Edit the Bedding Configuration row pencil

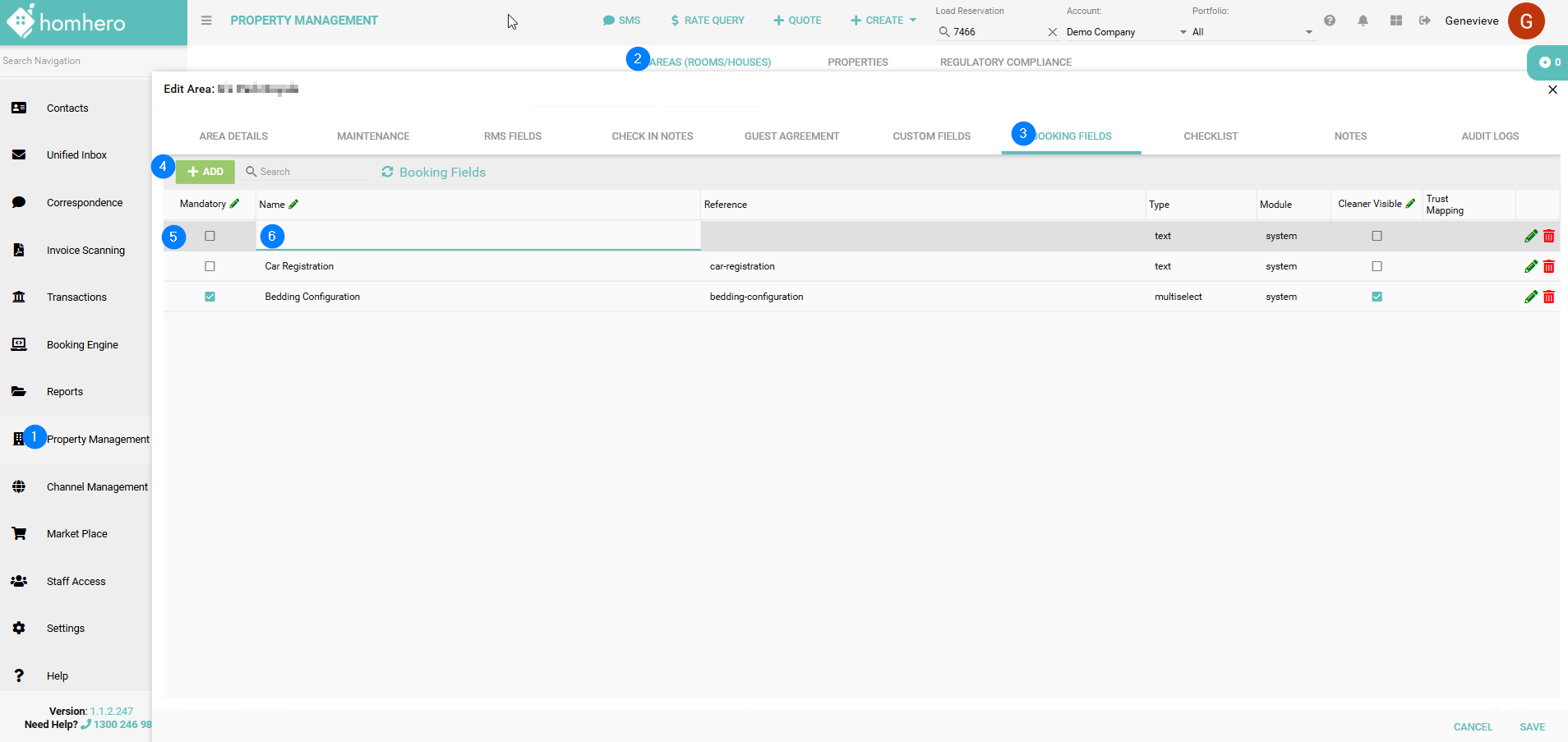pos(1530,297)
